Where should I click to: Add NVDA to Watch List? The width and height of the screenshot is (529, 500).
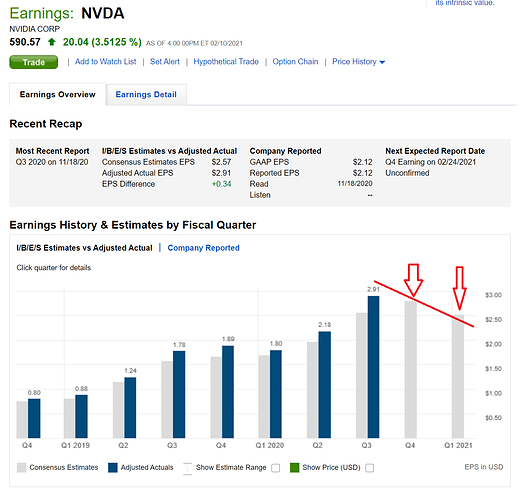(x=106, y=62)
